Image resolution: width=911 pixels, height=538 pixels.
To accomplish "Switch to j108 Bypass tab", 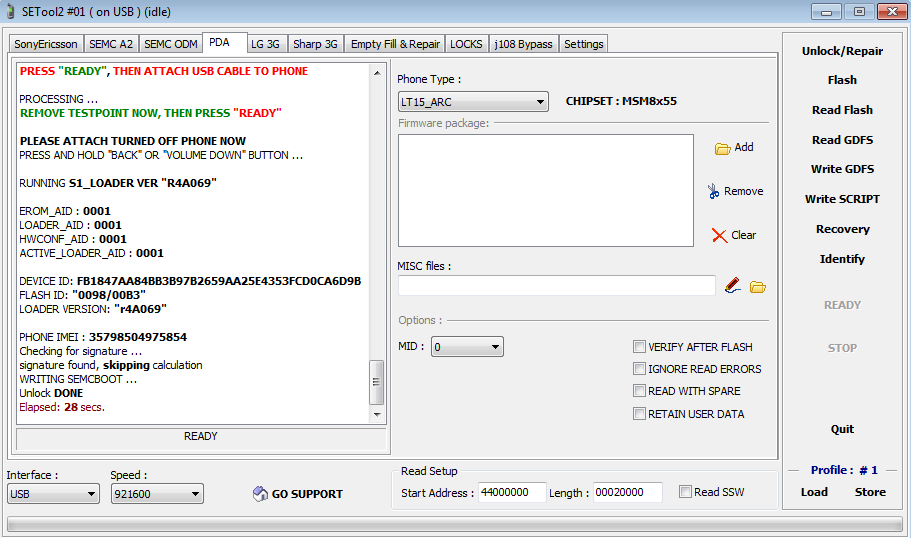I will [x=523, y=44].
